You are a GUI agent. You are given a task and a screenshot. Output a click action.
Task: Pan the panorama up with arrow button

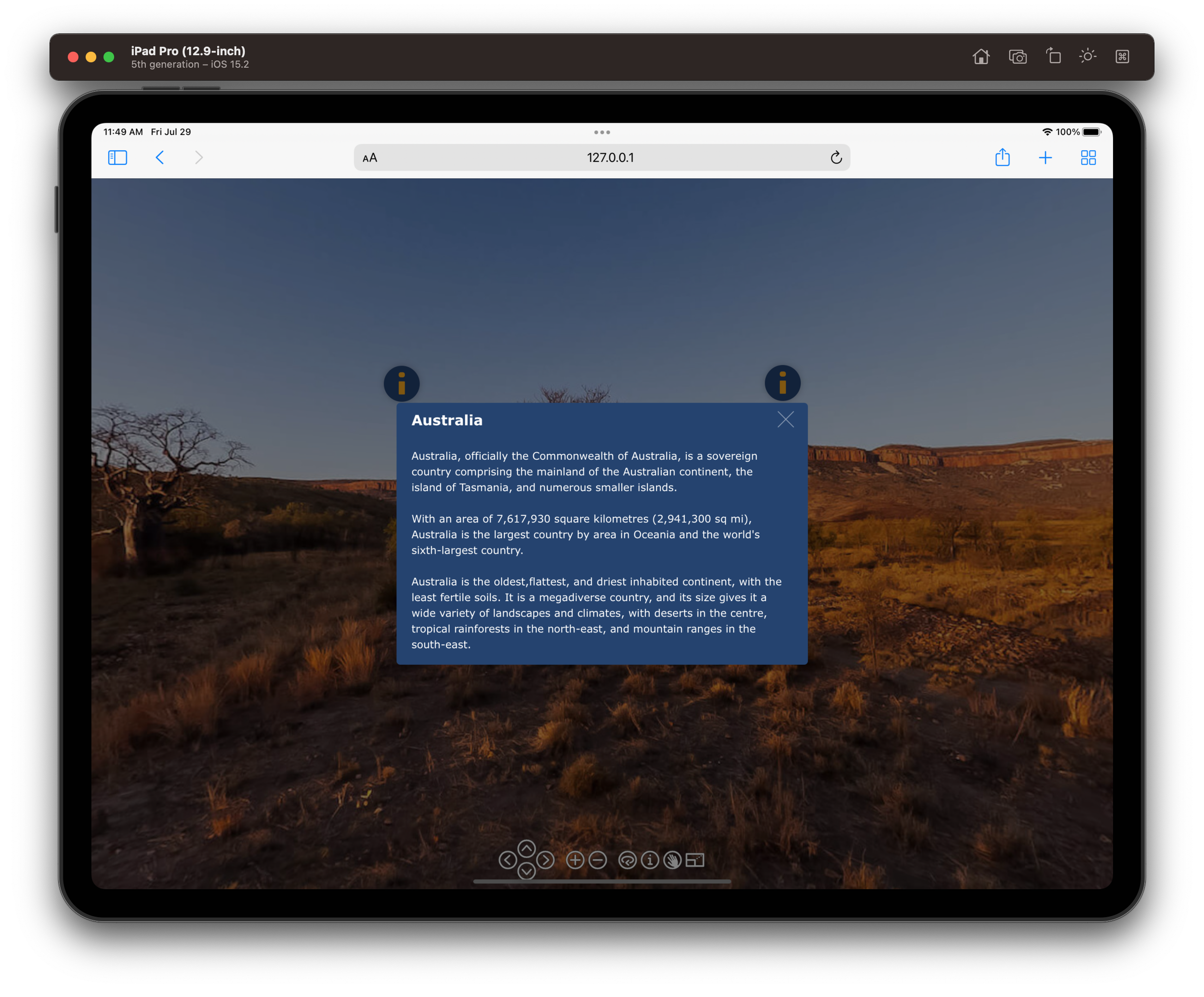point(526,849)
